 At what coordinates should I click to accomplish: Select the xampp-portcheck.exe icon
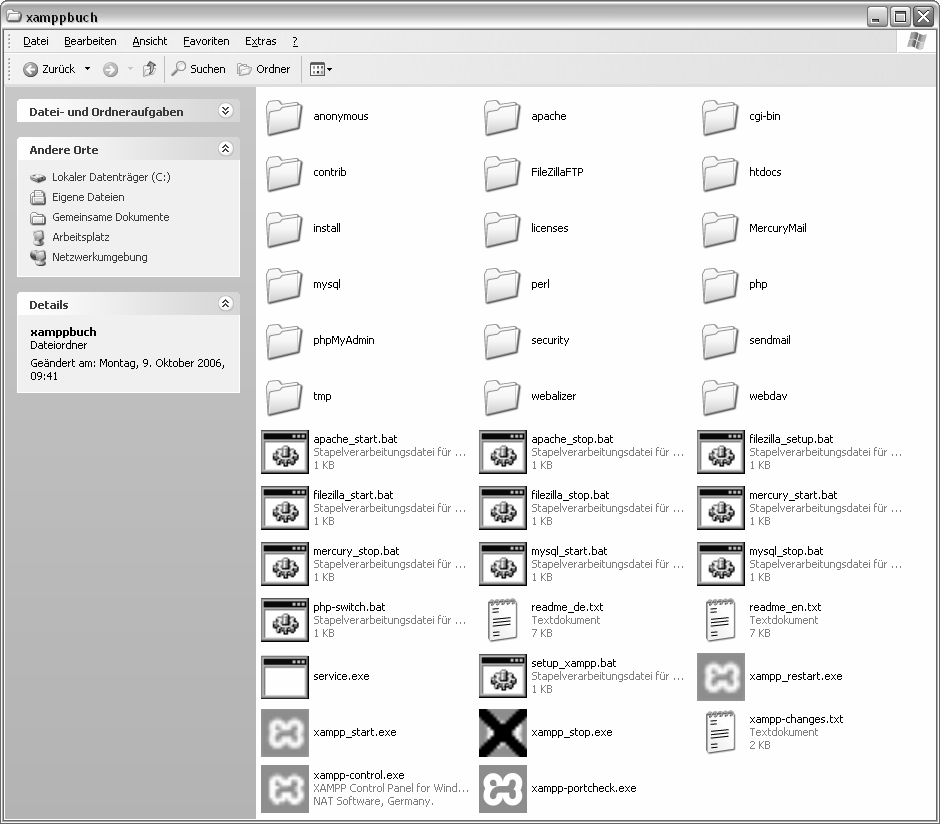tap(503, 788)
